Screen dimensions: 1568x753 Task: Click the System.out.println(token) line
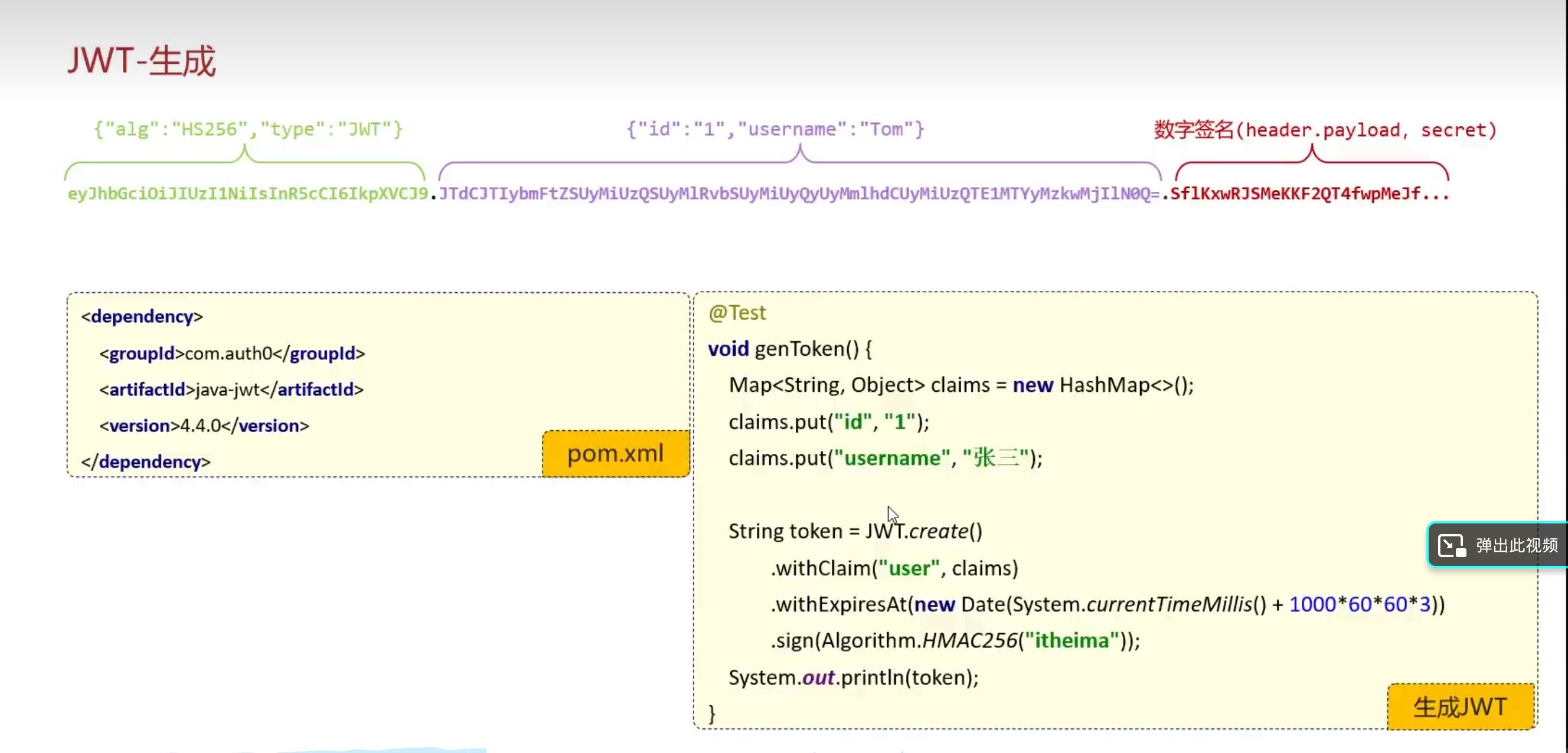pyautogui.click(x=854, y=677)
